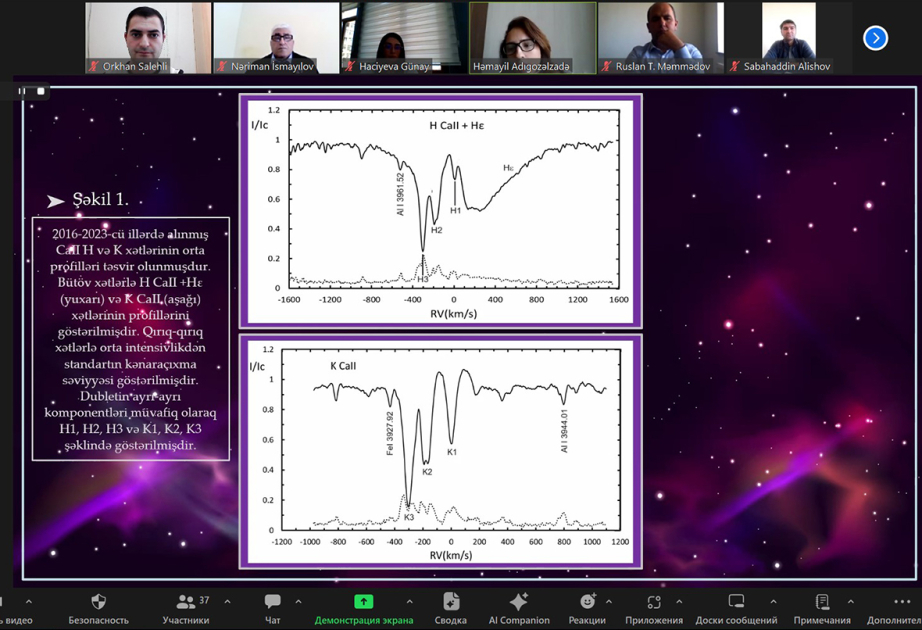The width and height of the screenshot is (922, 630).
Task: Select Həmayil Adıgozəlzadə's video thumbnail
Action: tap(533, 38)
